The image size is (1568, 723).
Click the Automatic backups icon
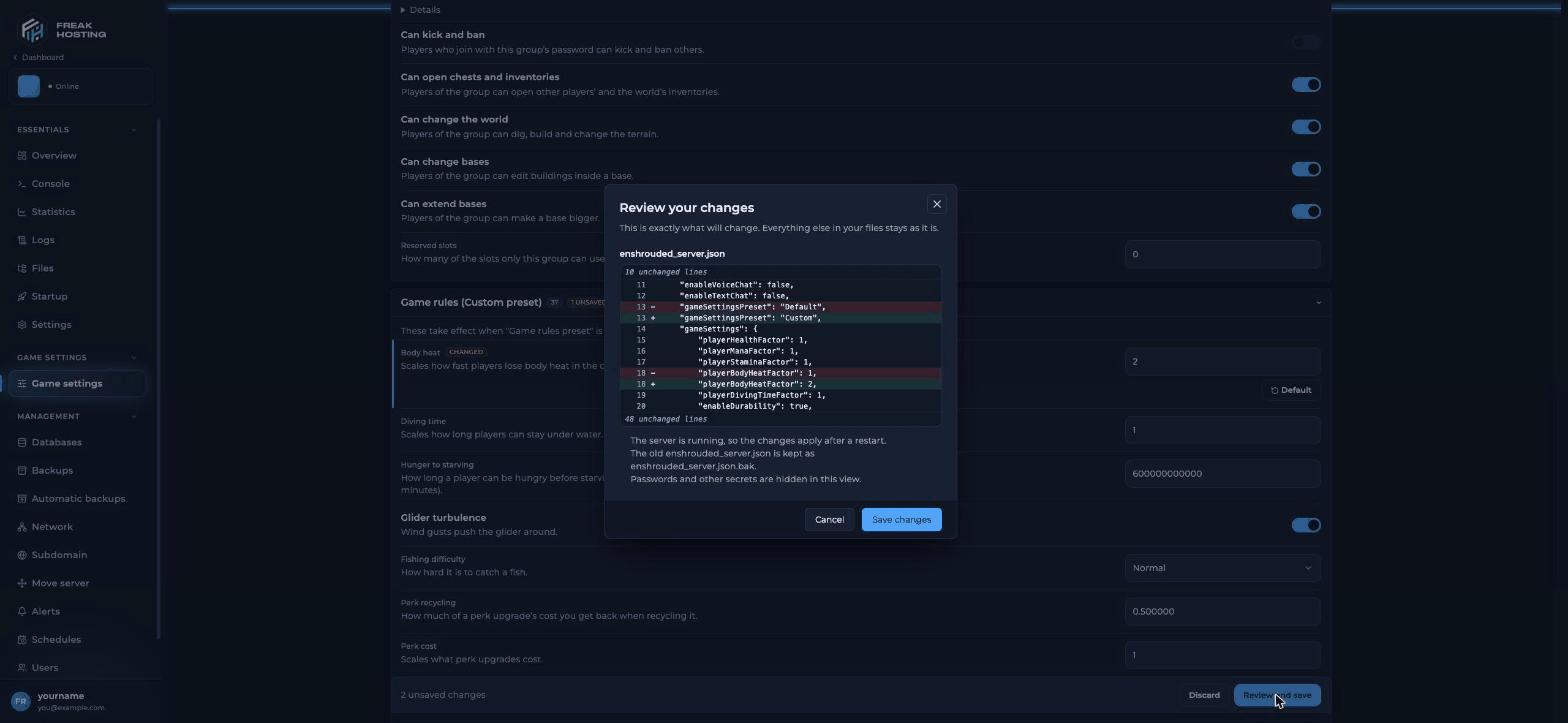pos(22,499)
